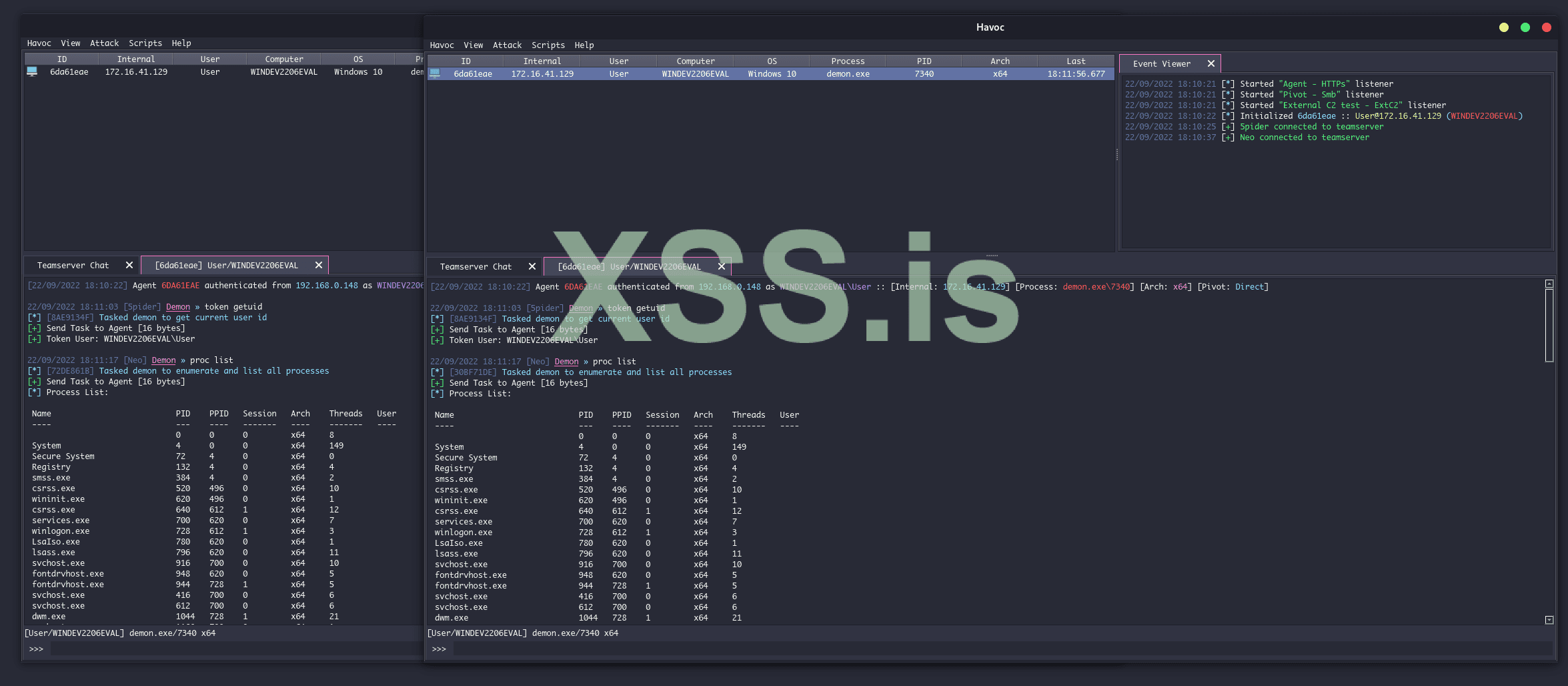Sort sessions by the ID column in the front window
This screenshot has width=1568, height=686.
tap(466, 61)
